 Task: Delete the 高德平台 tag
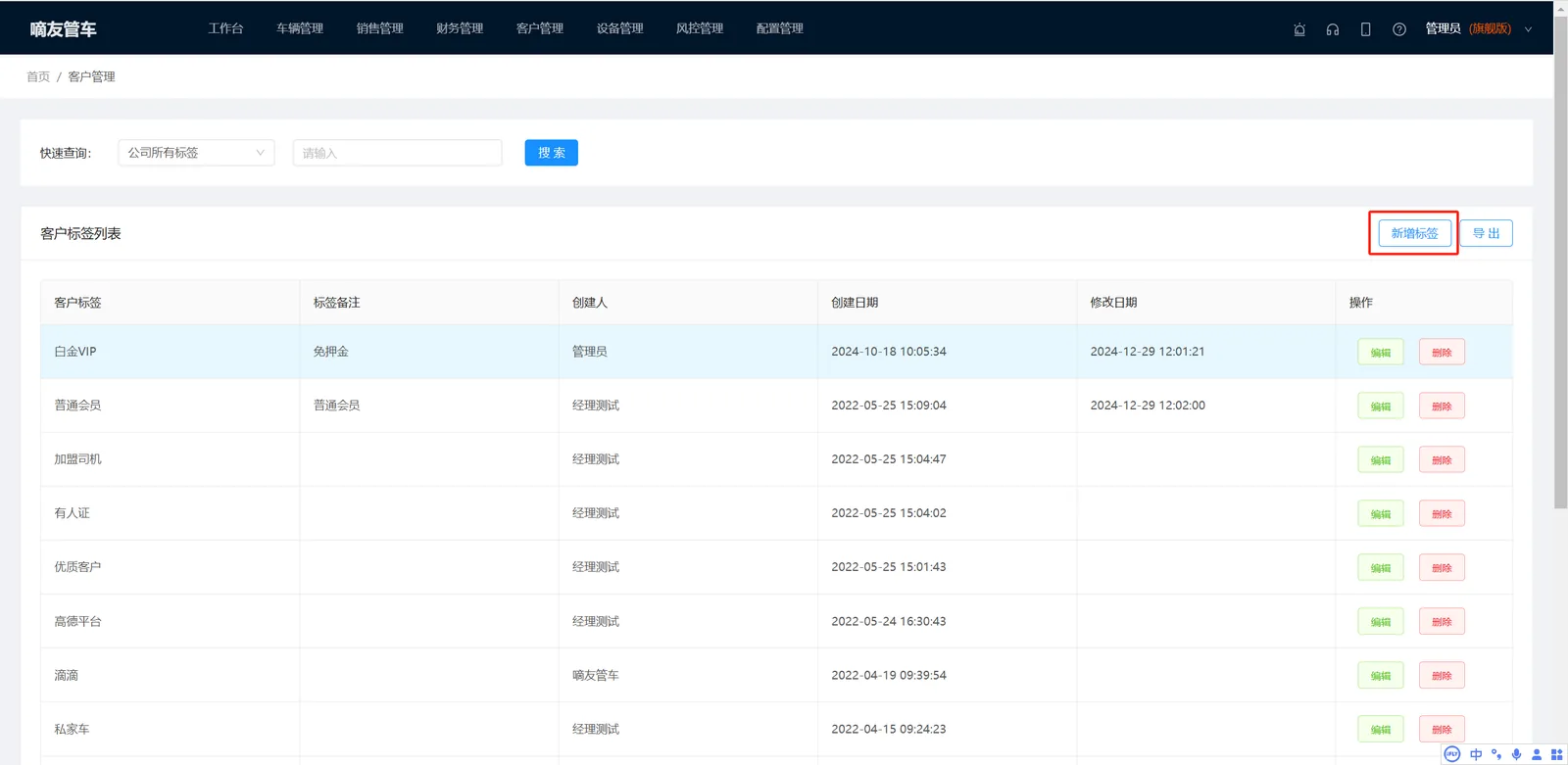click(1442, 622)
